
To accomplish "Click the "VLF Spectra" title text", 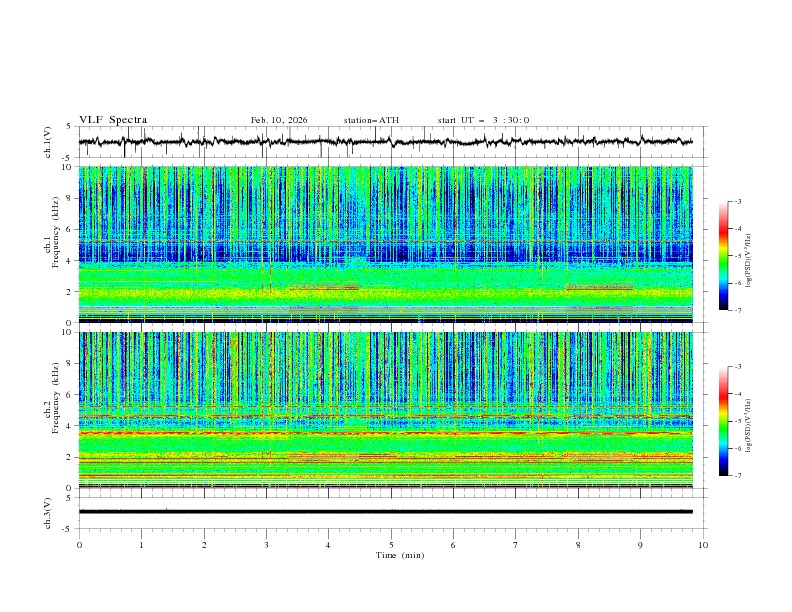I will (x=113, y=120).
